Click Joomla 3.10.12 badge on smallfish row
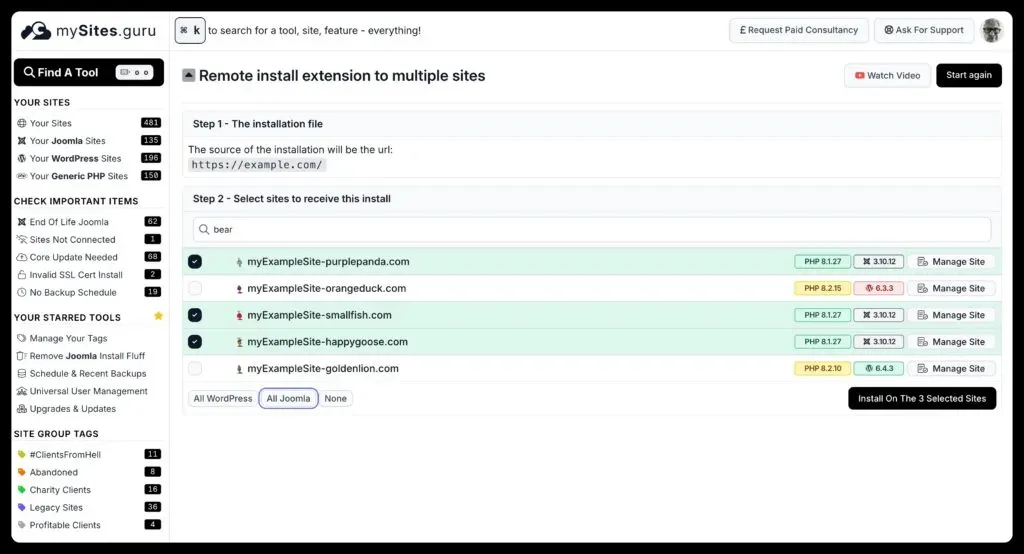 pos(878,315)
